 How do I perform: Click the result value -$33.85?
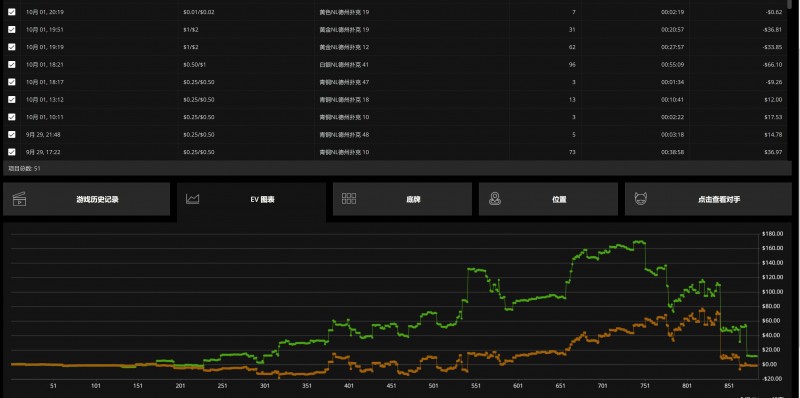(x=772, y=47)
